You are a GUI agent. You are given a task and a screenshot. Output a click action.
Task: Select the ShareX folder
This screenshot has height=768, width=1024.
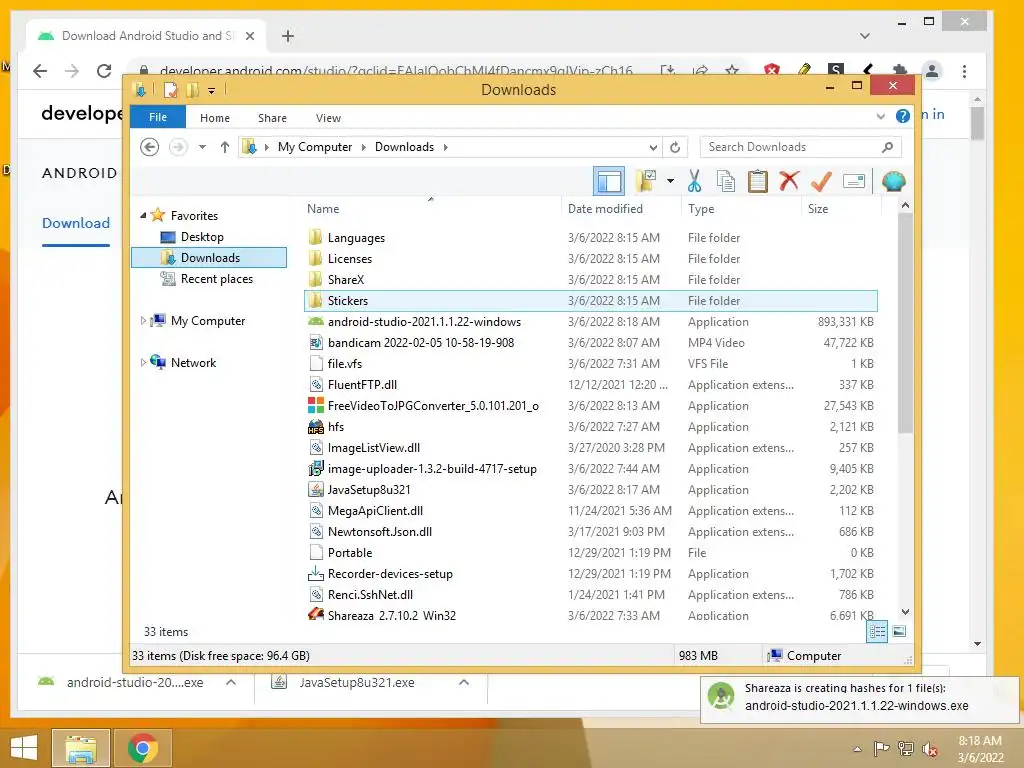[x=345, y=280]
